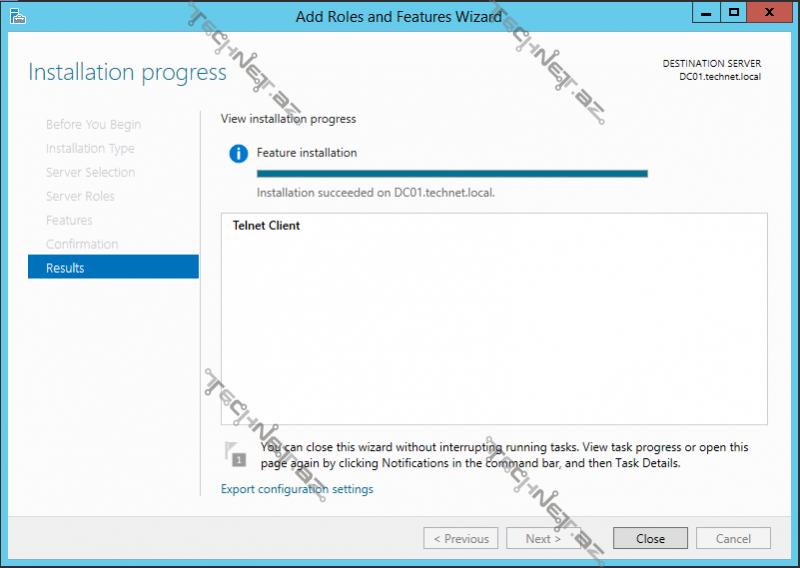Open Export configuration settings link
Image resolution: width=800 pixels, height=568 pixels.
click(297, 489)
